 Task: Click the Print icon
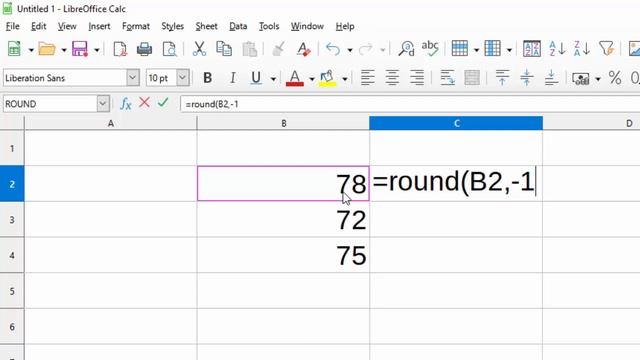144,49
